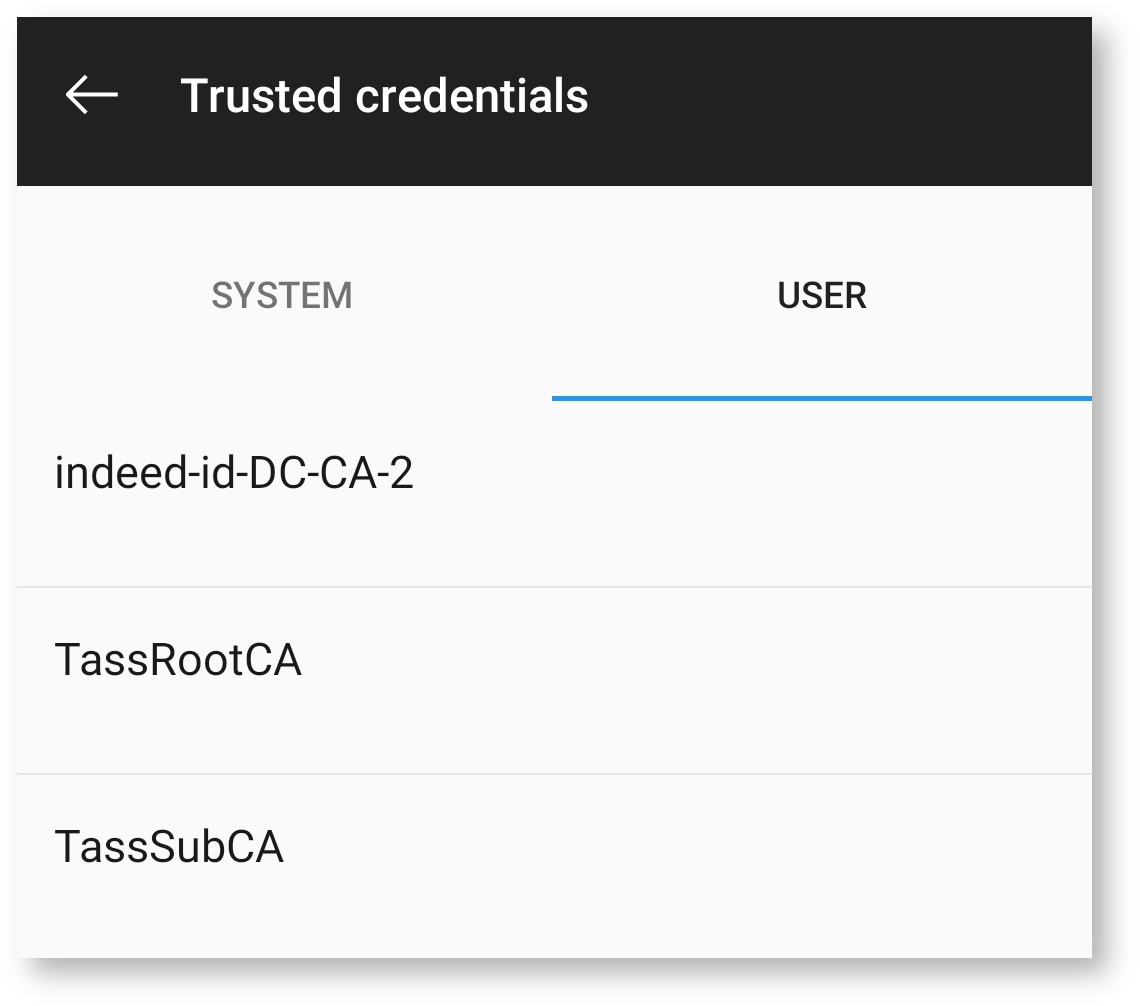Open the TassSubCA certificate entry

[169, 848]
